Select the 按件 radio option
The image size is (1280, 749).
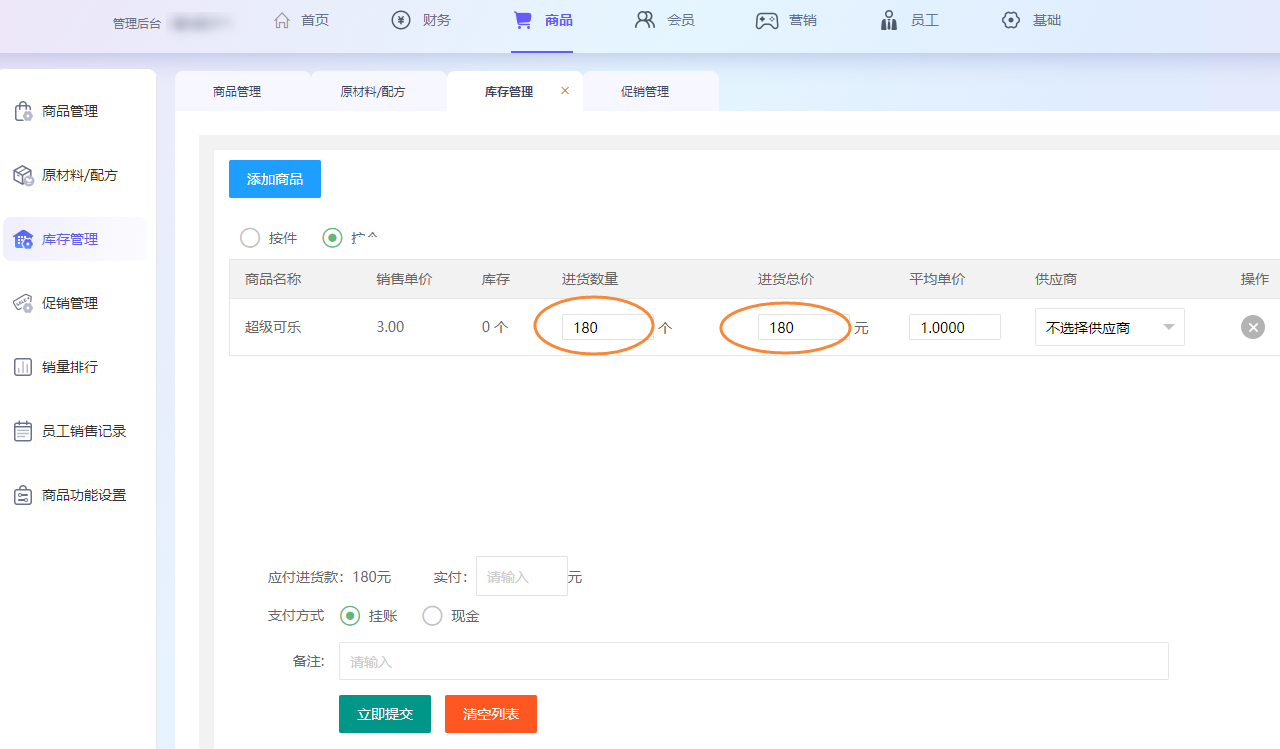(x=250, y=238)
